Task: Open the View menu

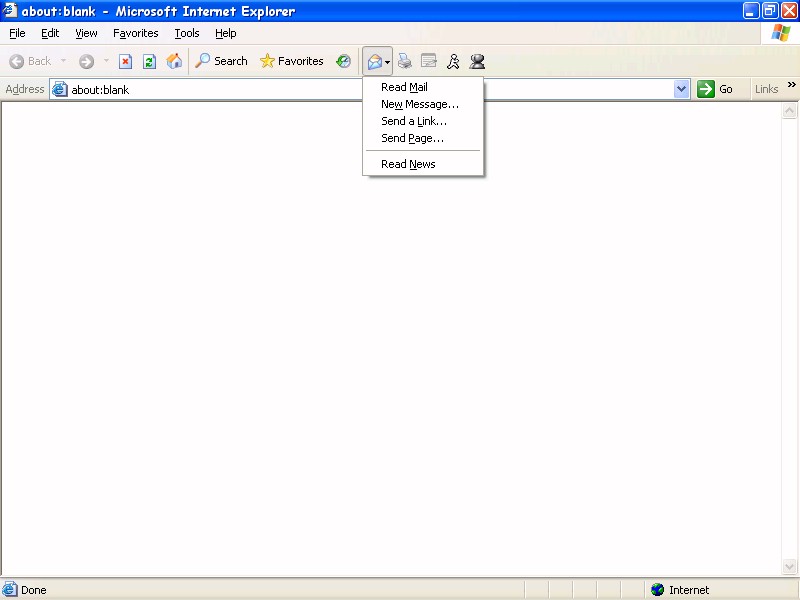Action: [x=86, y=33]
